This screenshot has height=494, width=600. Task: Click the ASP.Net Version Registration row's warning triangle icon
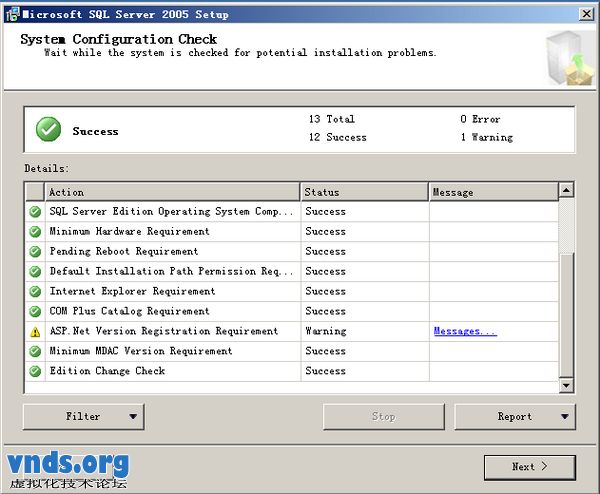(x=35, y=332)
